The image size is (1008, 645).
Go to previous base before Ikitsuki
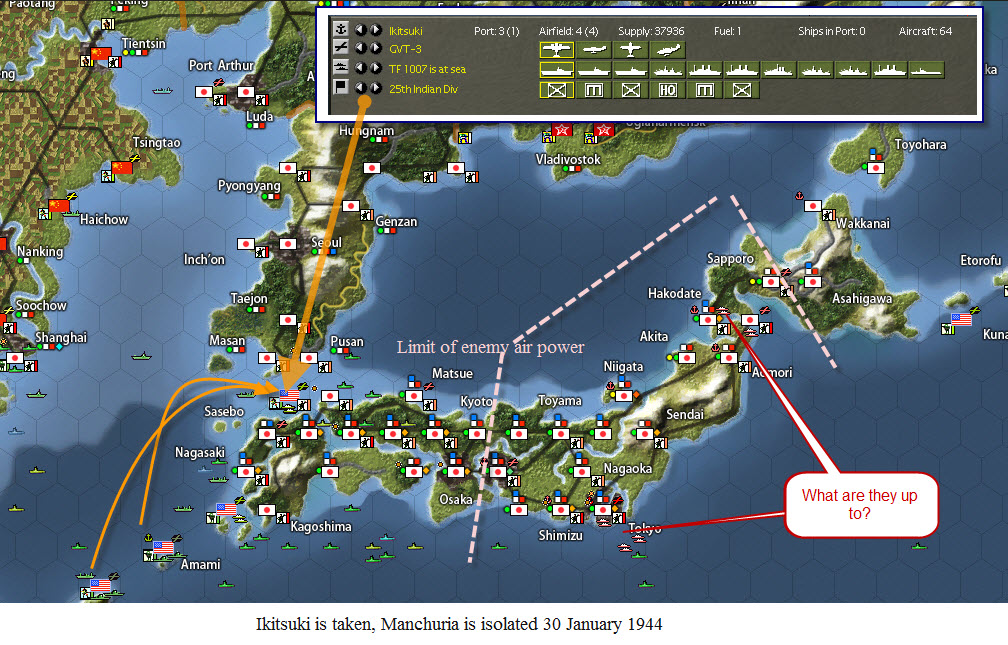361,30
